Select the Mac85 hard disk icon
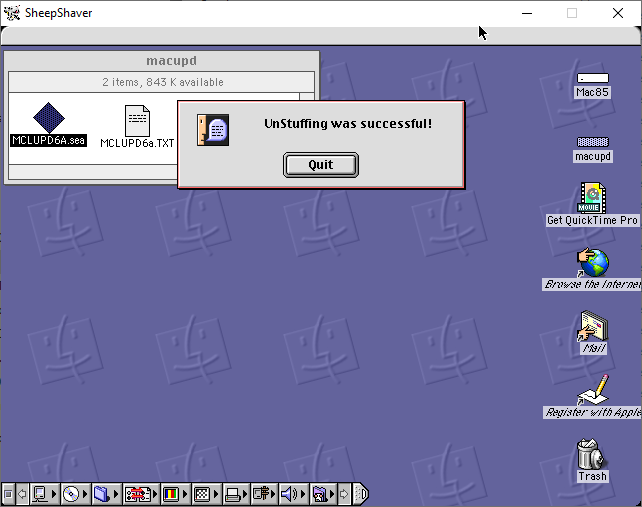Viewport: 642px width, 507px height. pos(592,78)
